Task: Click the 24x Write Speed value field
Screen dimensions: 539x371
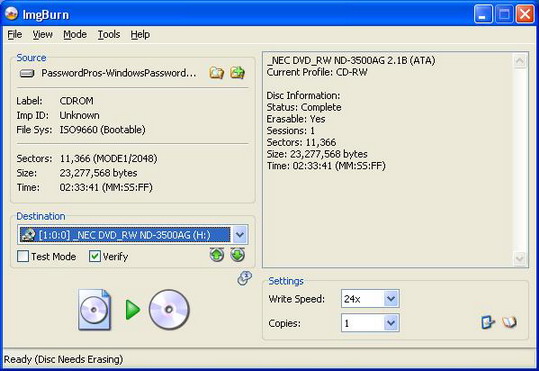Action: pyautogui.click(x=363, y=298)
